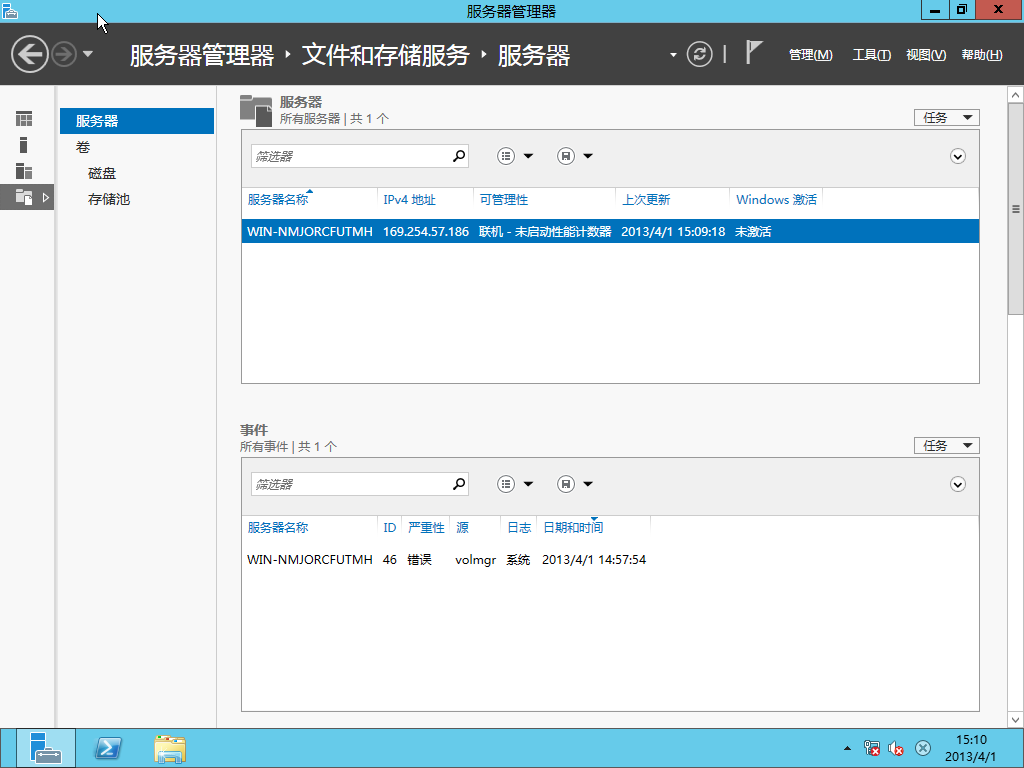The width and height of the screenshot is (1024, 768).
Task: Sort by IPv4 地址 column
Action: point(409,200)
